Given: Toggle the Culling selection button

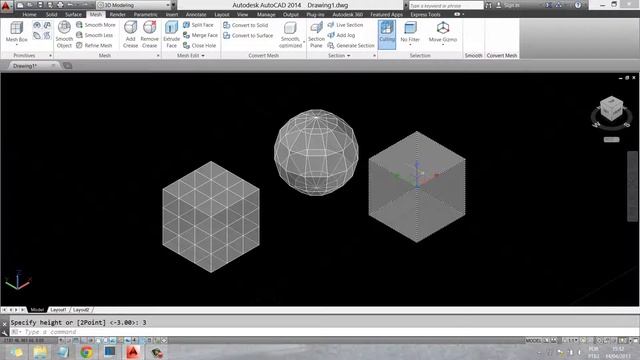Looking at the screenshot, I should 387,34.
